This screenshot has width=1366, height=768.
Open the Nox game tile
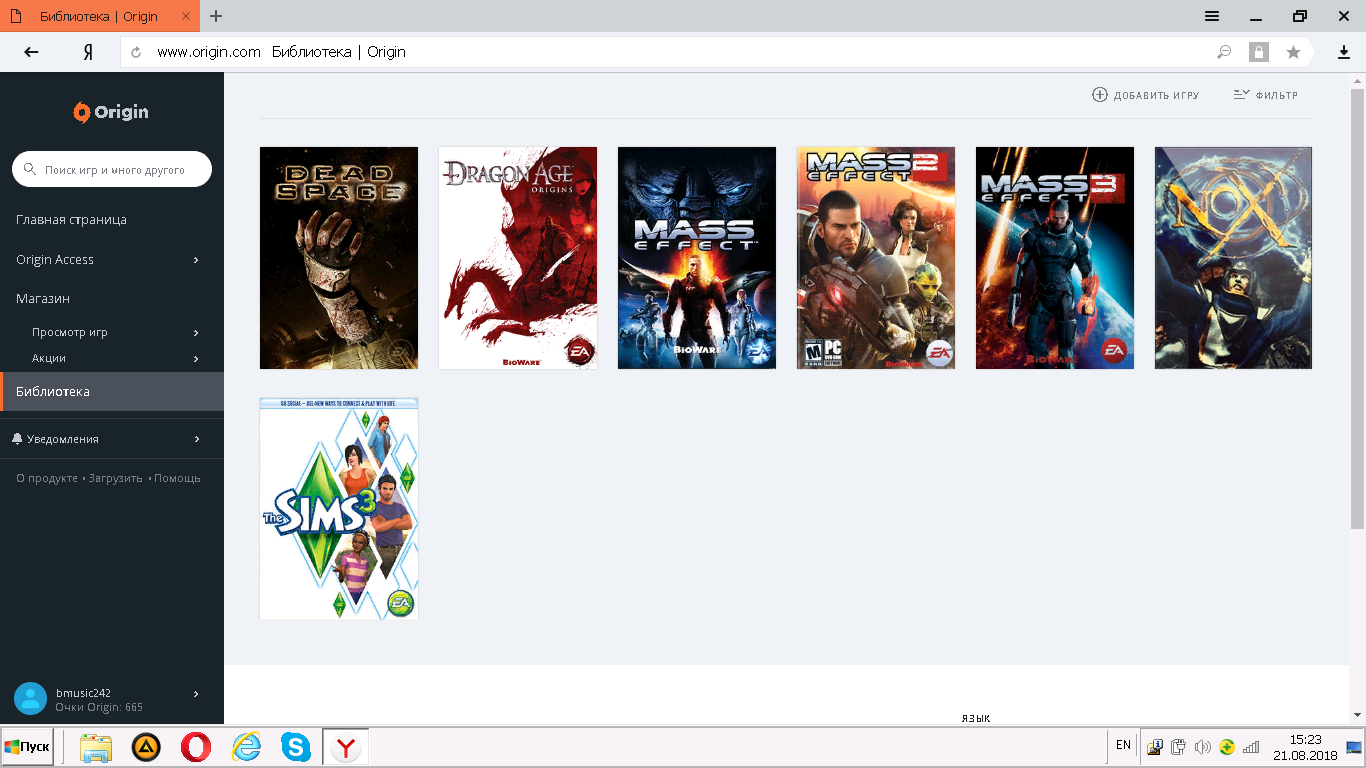[x=1234, y=258]
